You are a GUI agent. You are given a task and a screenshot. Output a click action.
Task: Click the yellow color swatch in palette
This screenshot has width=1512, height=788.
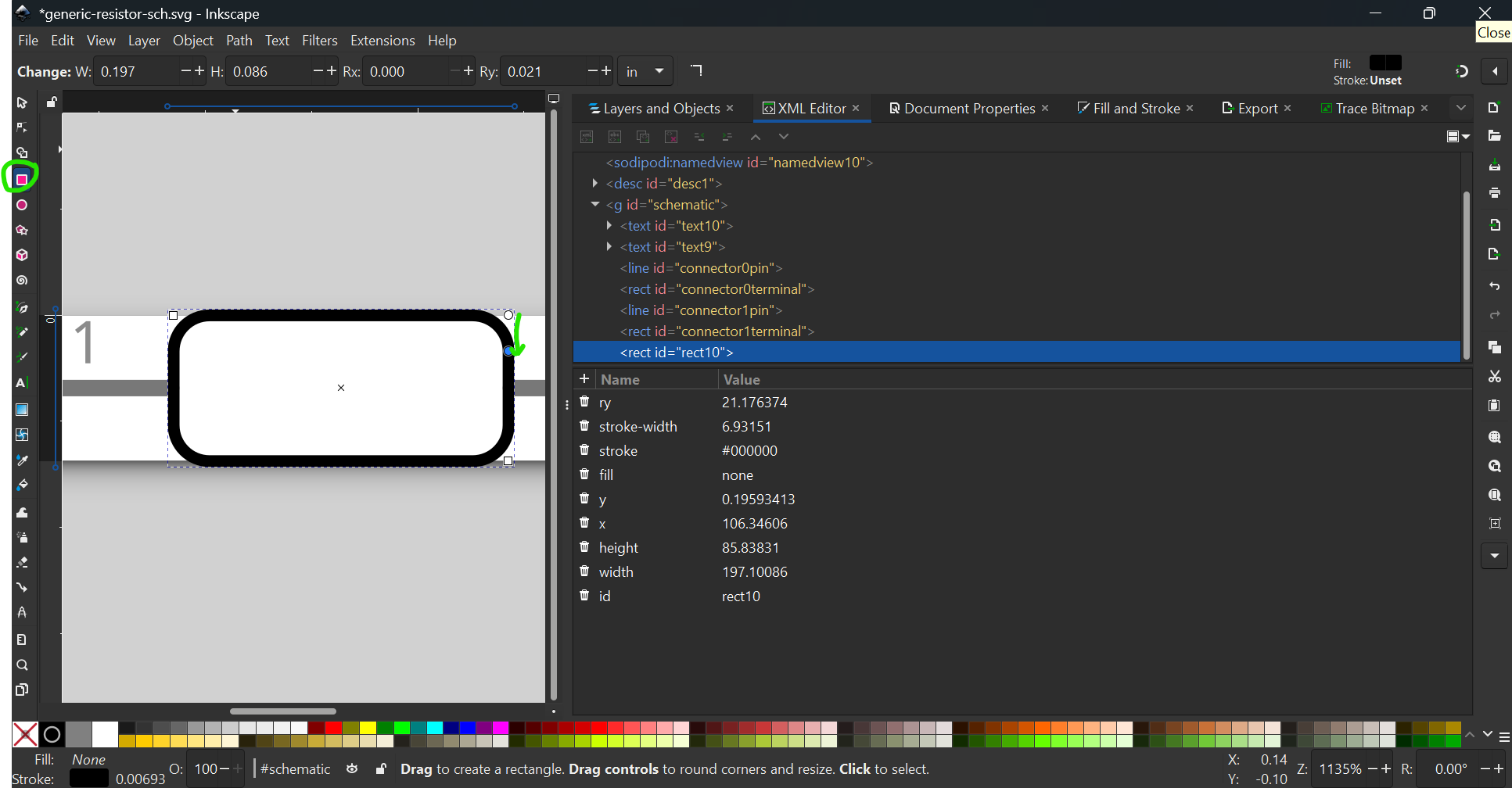coord(368,729)
